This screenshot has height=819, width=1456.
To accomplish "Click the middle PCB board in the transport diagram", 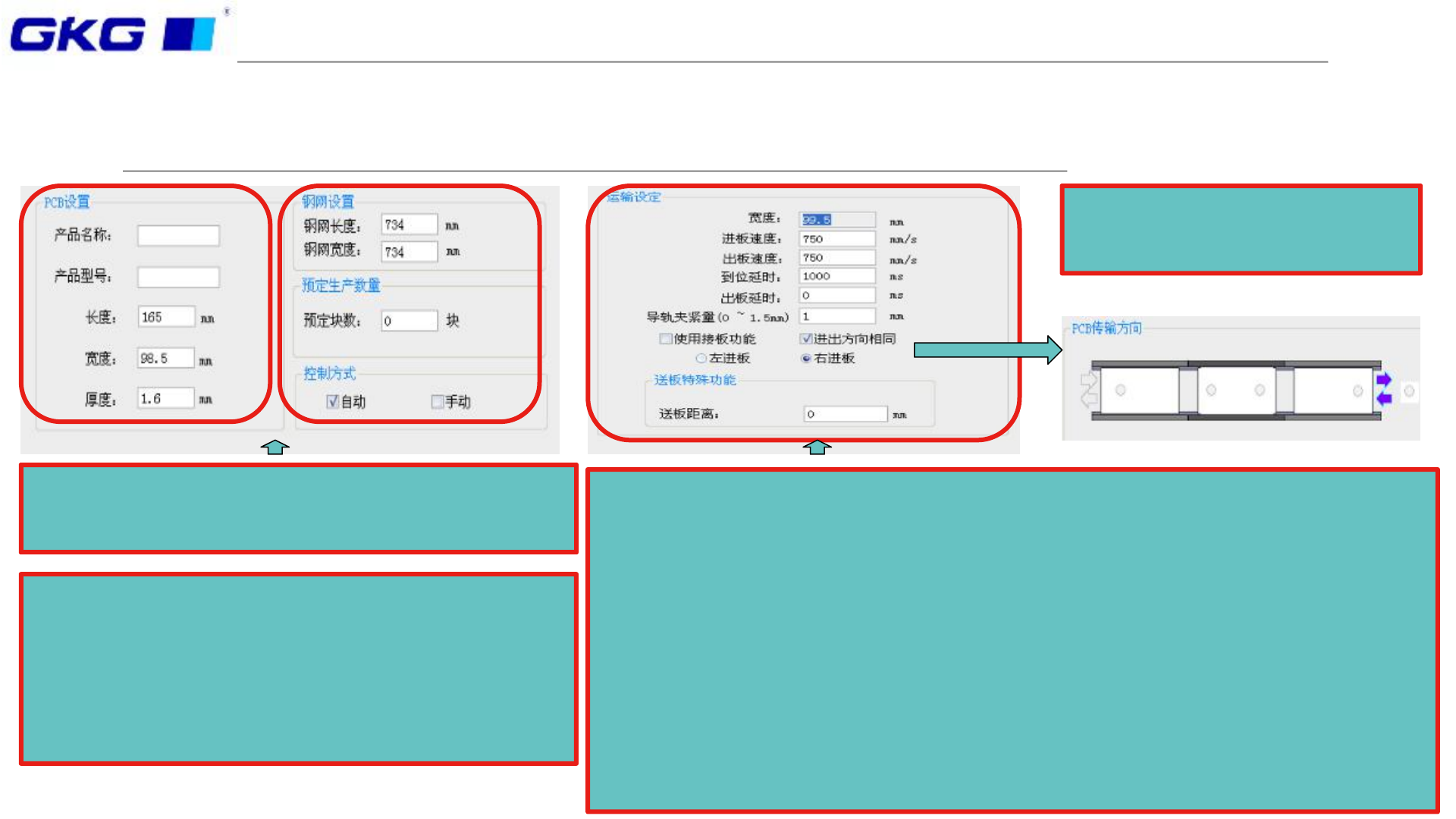I will click(1235, 391).
